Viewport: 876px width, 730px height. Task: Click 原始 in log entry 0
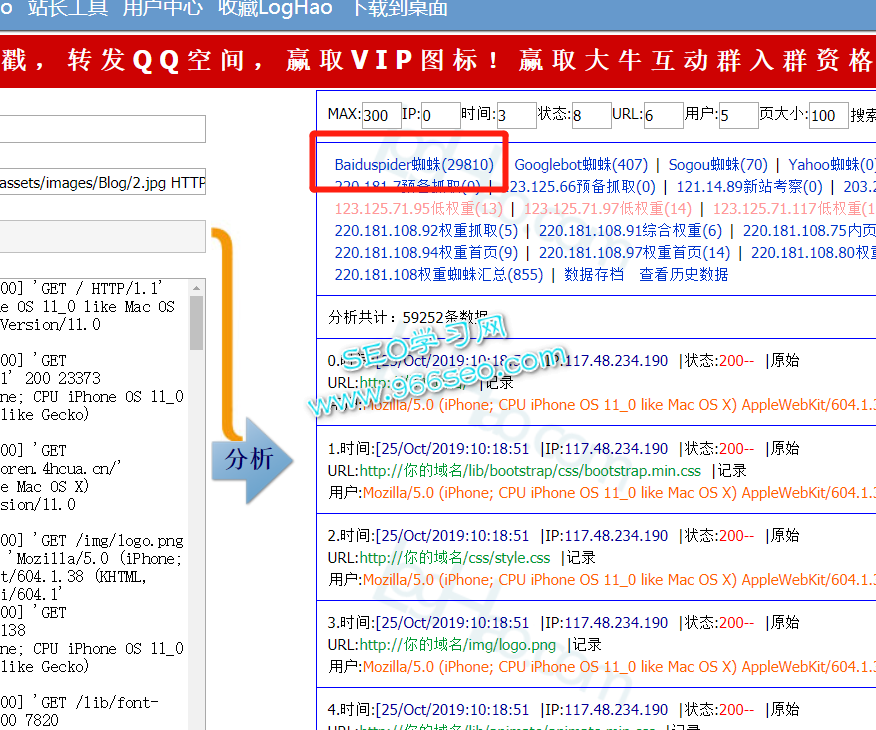(x=785, y=360)
